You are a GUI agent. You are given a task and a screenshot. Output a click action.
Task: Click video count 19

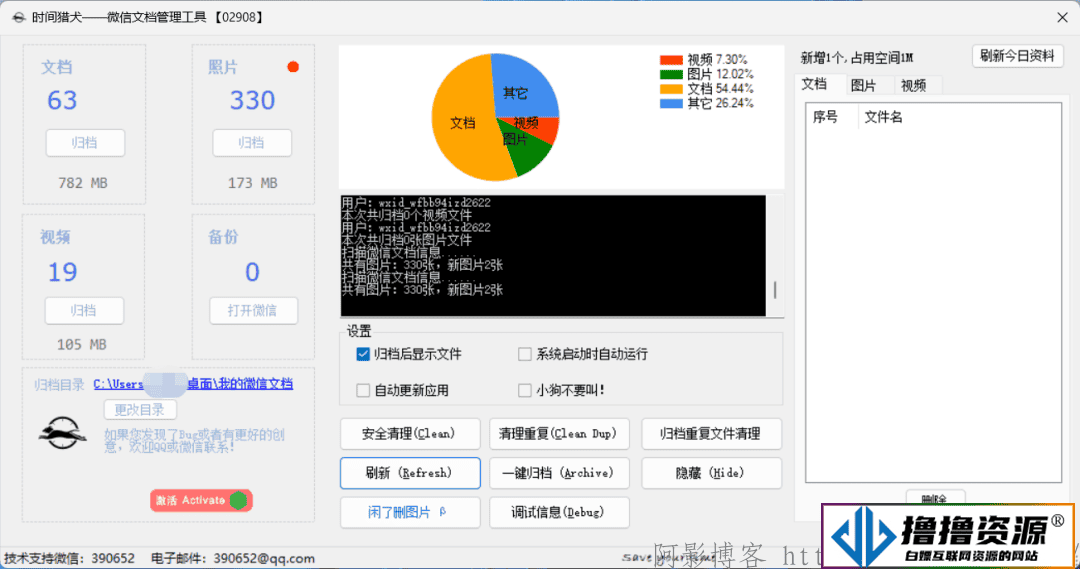(62, 272)
